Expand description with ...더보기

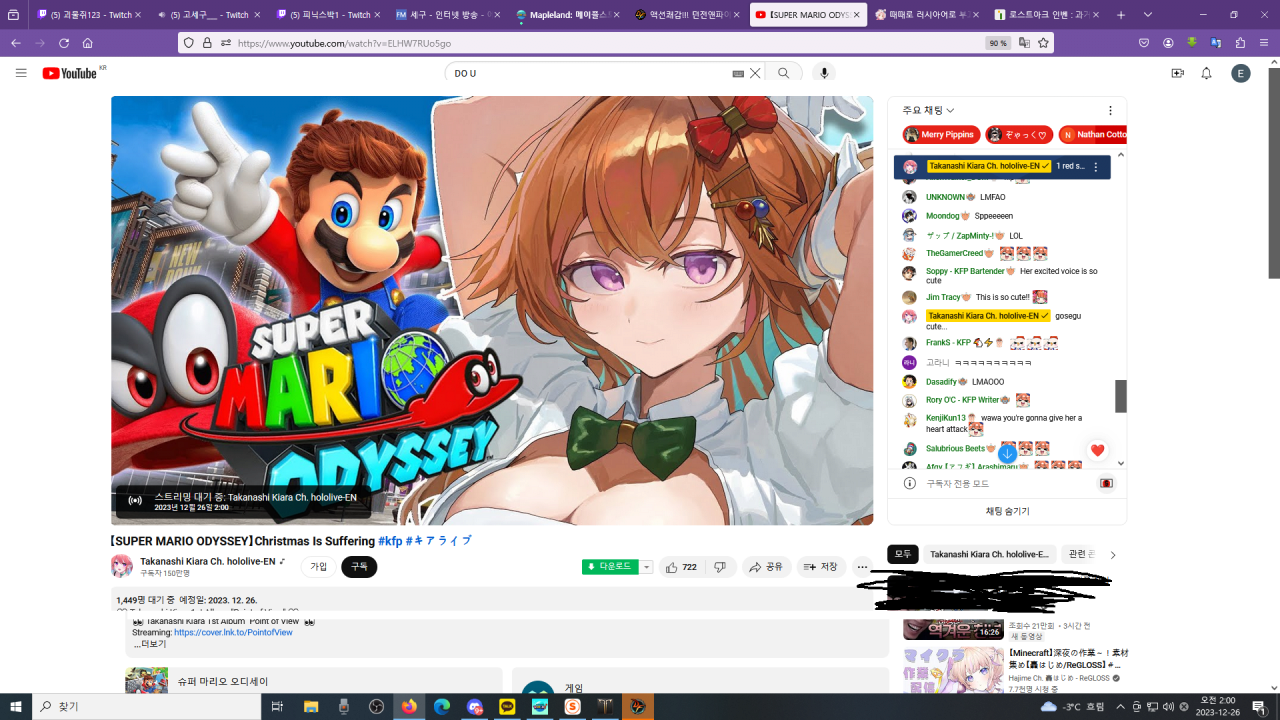(150, 644)
